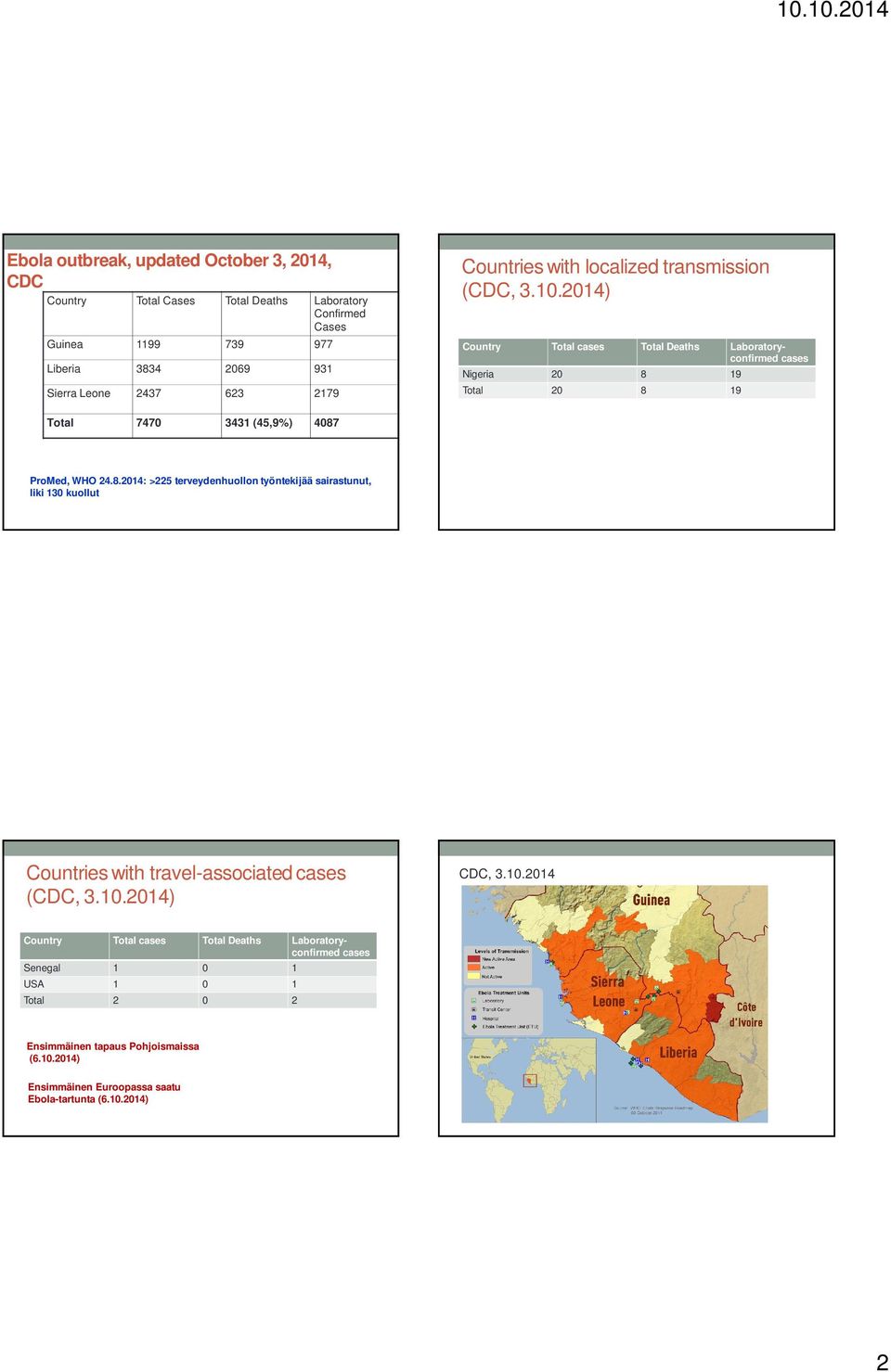Select the Sierra Leone table row label
The height and width of the screenshot is (1372, 891).
pyautogui.click(x=79, y=393)
